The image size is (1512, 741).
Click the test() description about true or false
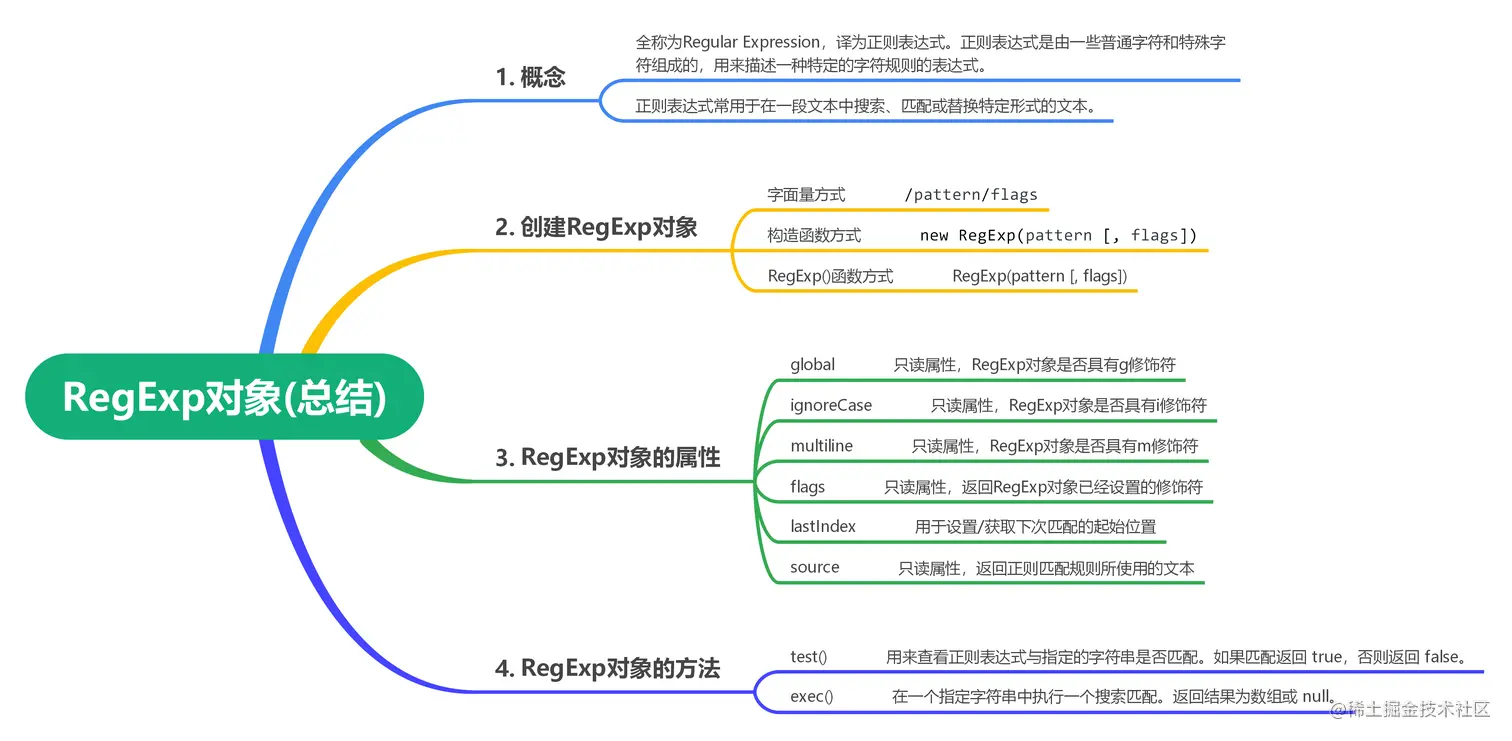pos(1176,657)
